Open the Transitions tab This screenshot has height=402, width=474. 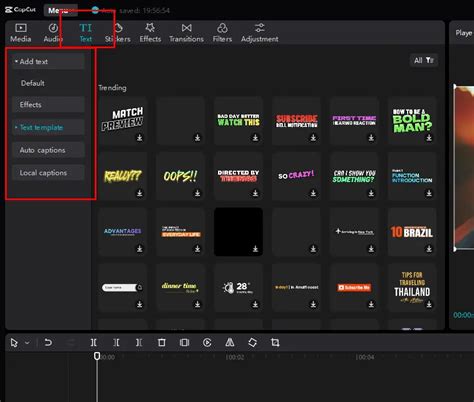[x=186, y=33]
